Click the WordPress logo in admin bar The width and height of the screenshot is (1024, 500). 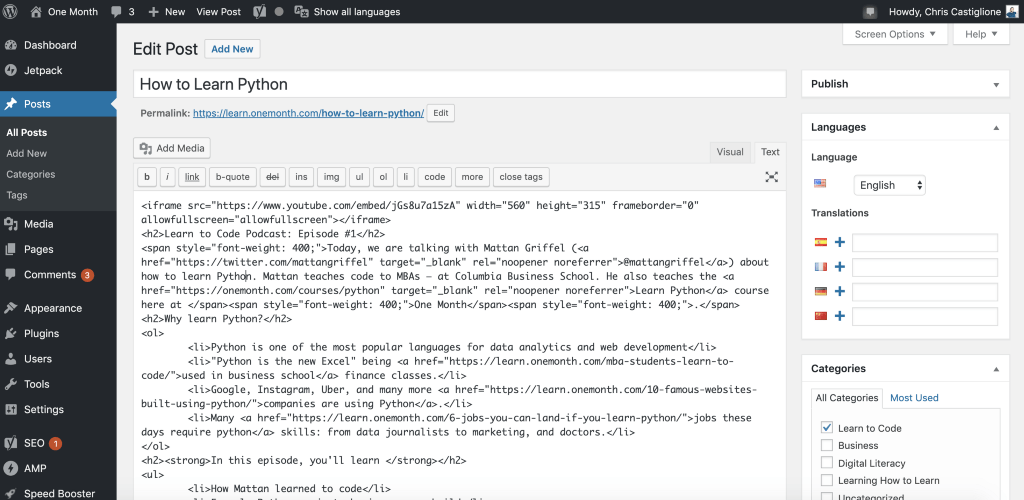click(10, 11)
